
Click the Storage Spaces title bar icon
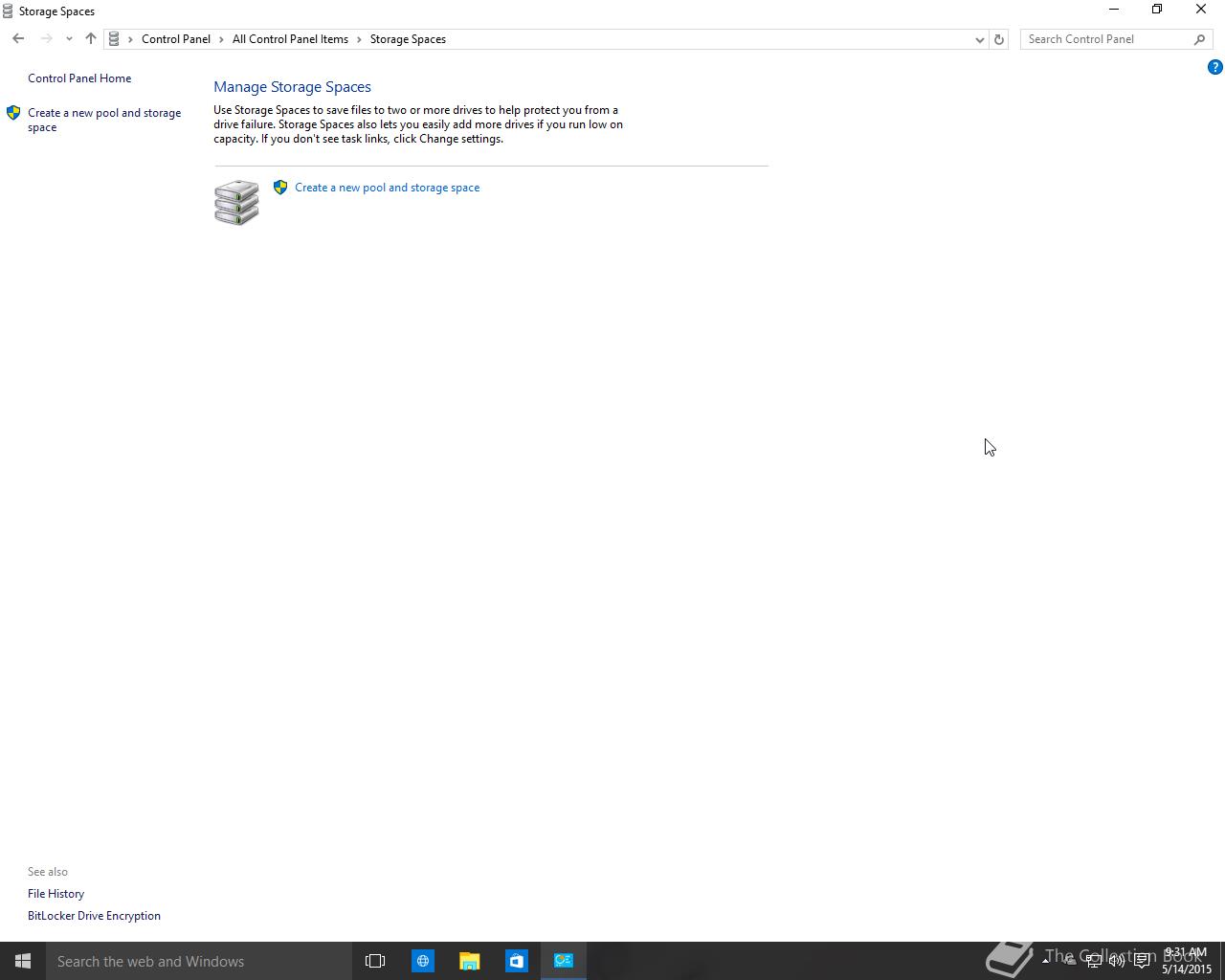tap(8, 11)
